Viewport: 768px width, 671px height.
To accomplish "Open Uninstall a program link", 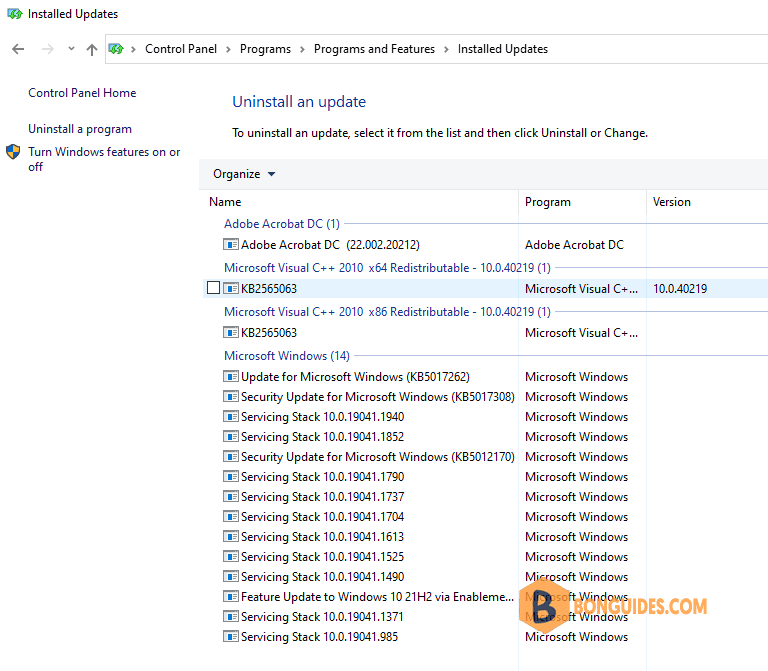I will pos(80,129).
